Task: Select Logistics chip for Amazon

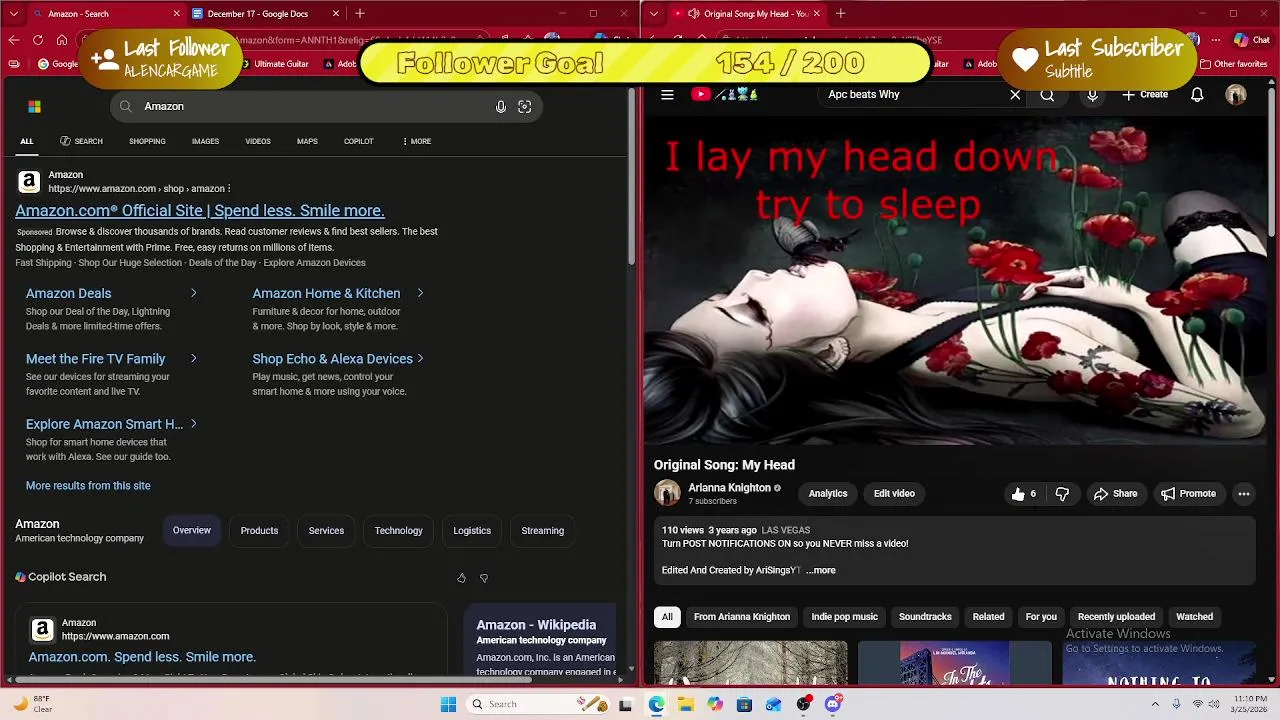Action: pyautogui.click(x=472, y=531)
